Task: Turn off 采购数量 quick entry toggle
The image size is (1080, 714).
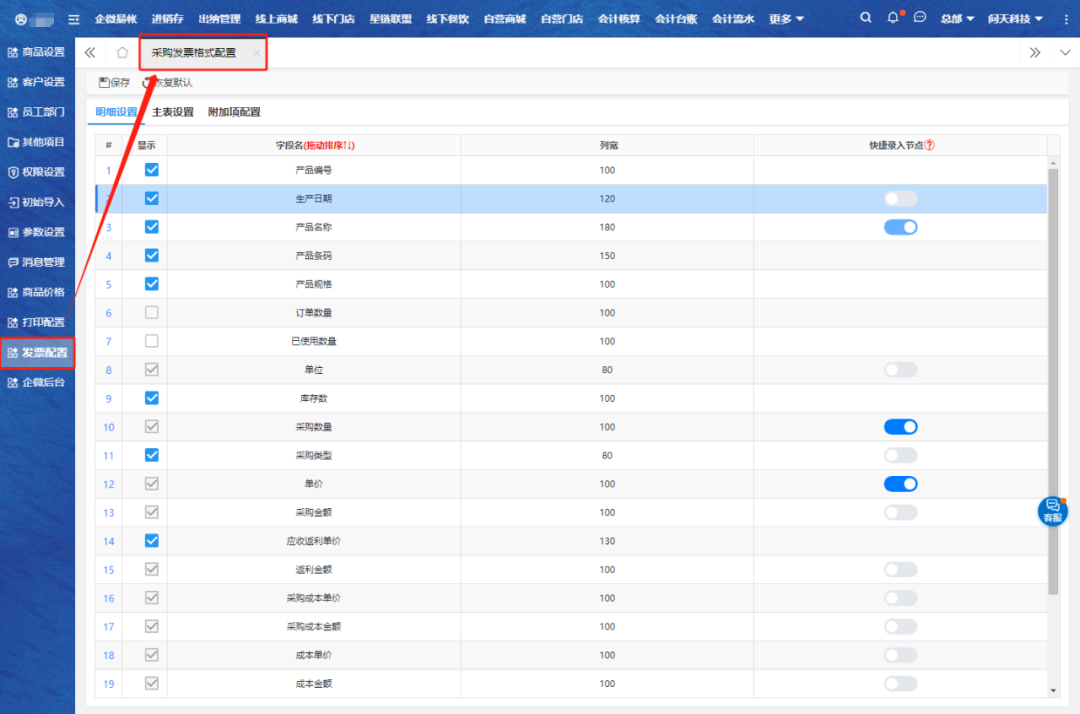Action: pos(900,427)
